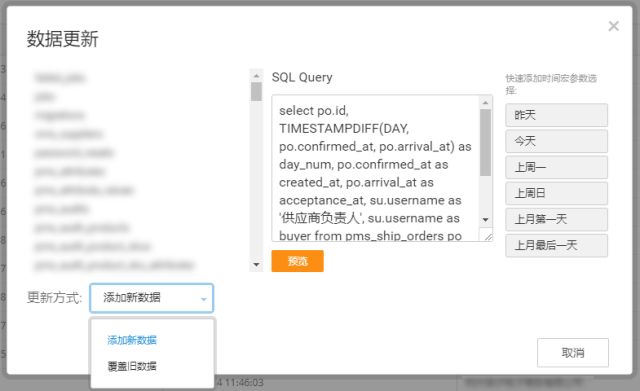Click the SQL text area's scroll-down arrow
The height and width of the screenshot is (391, 640).
click(485, 220)
